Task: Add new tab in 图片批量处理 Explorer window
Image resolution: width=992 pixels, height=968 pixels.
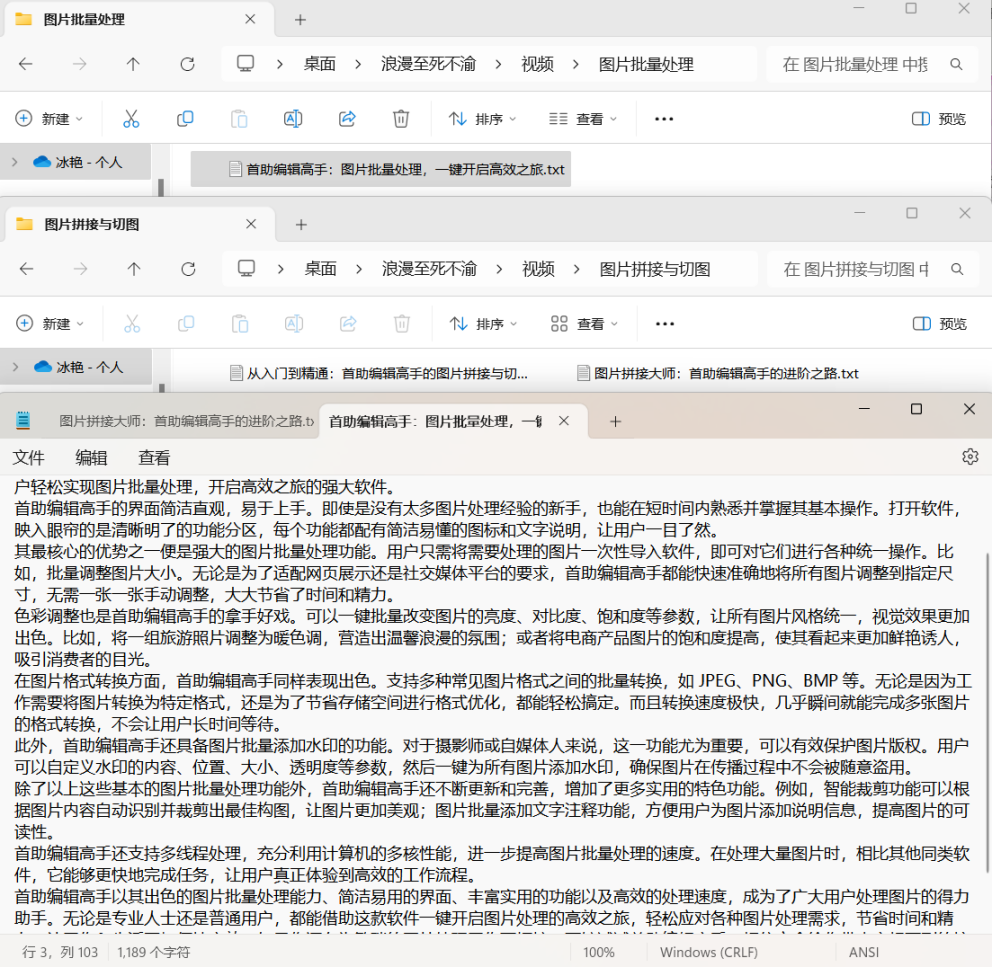Action: pyautogui.click(x=301, y=20)
